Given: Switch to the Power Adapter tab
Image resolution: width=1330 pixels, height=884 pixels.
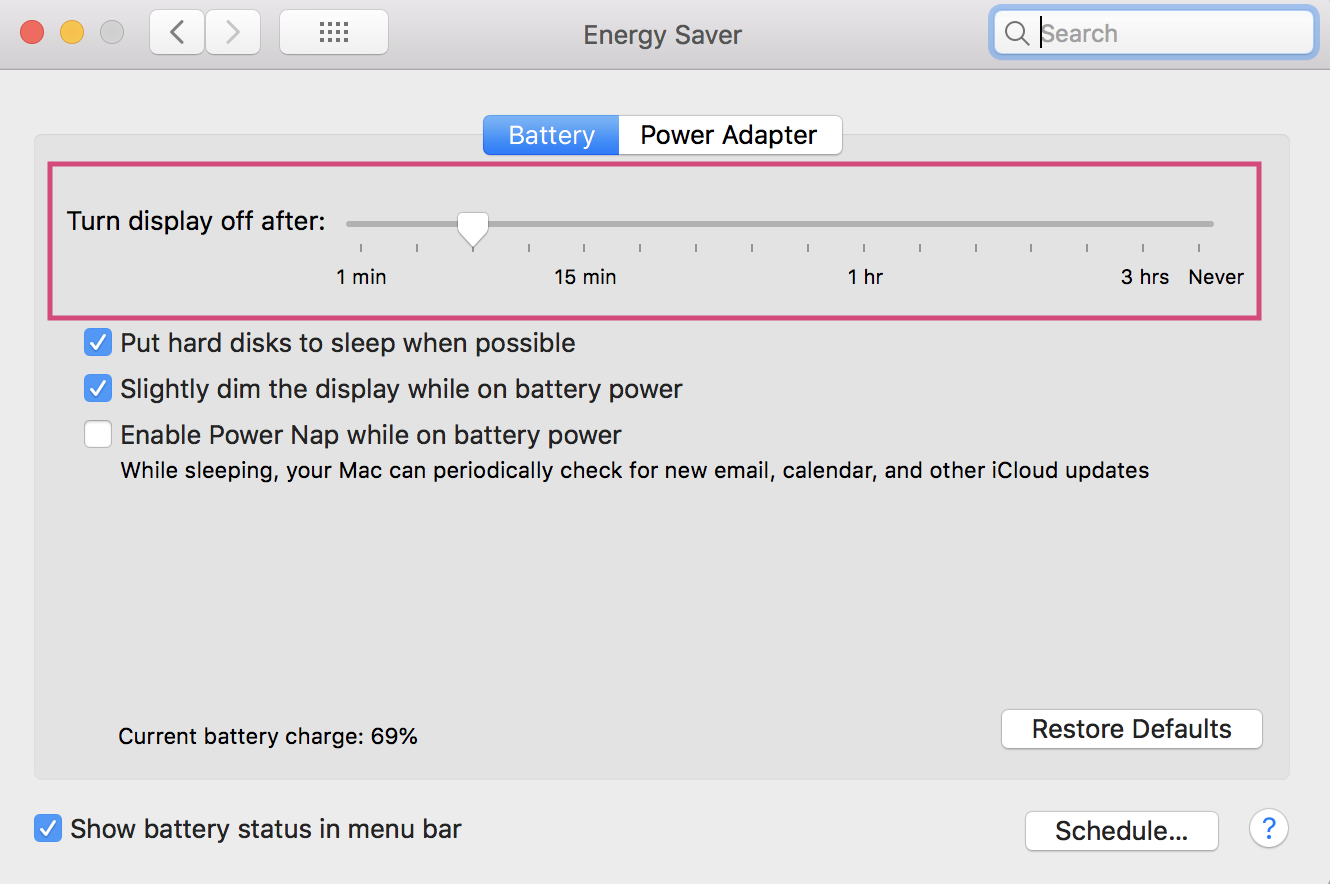Looking at the screenshot, I should pos(729,135).
